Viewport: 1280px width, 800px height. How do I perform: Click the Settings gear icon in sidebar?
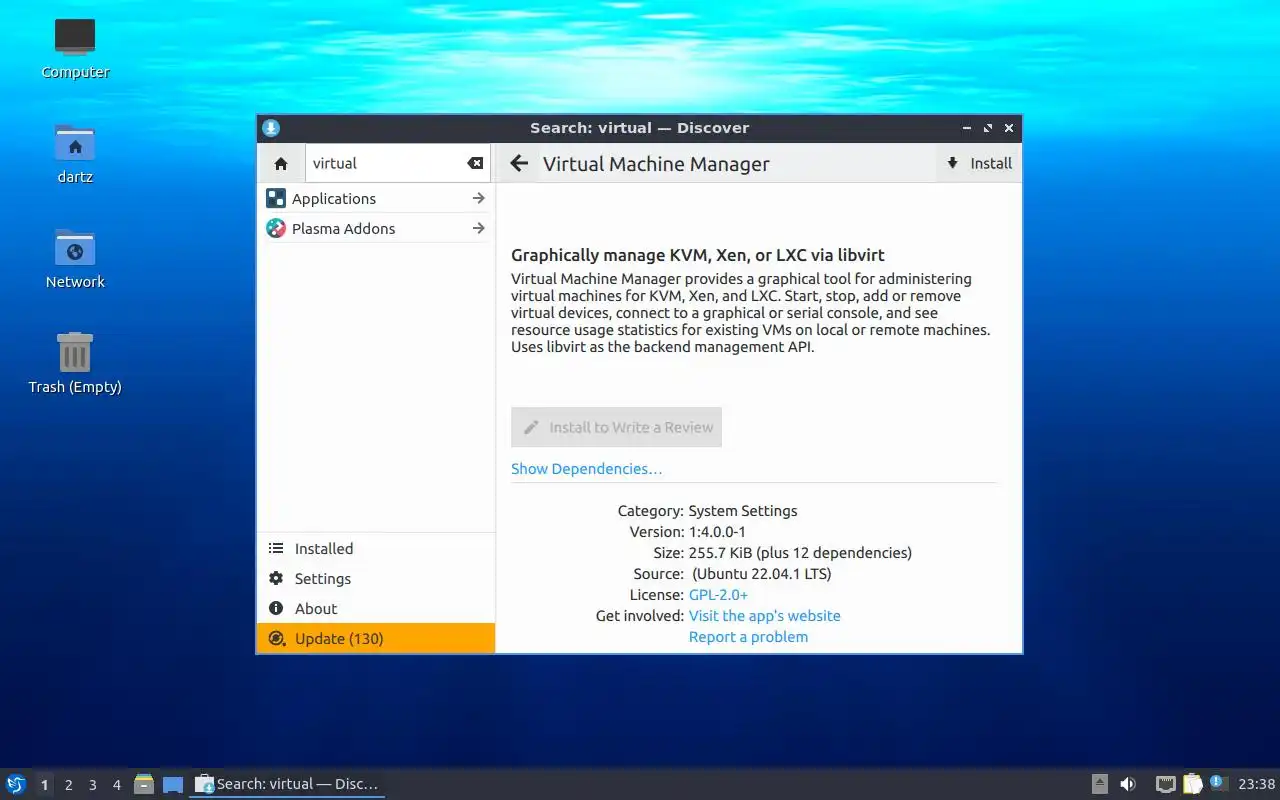coord(276,579)
